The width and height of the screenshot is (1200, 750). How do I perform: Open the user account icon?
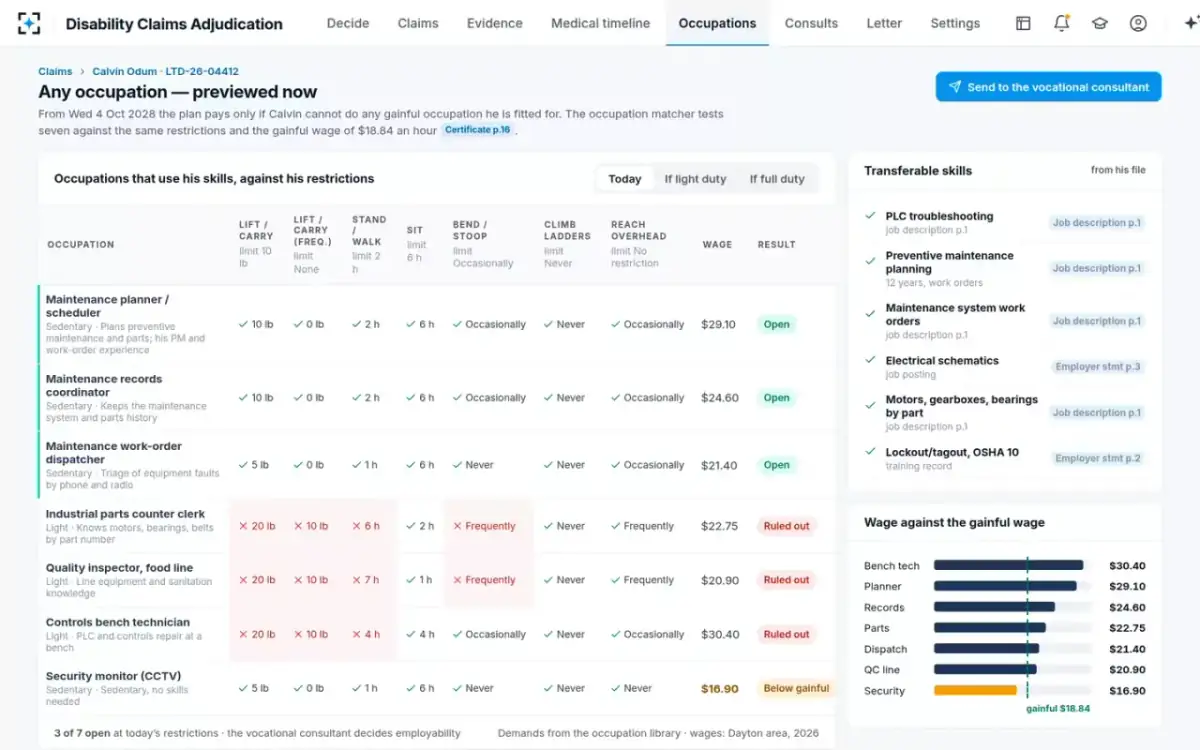click(x=1138, y=23)
